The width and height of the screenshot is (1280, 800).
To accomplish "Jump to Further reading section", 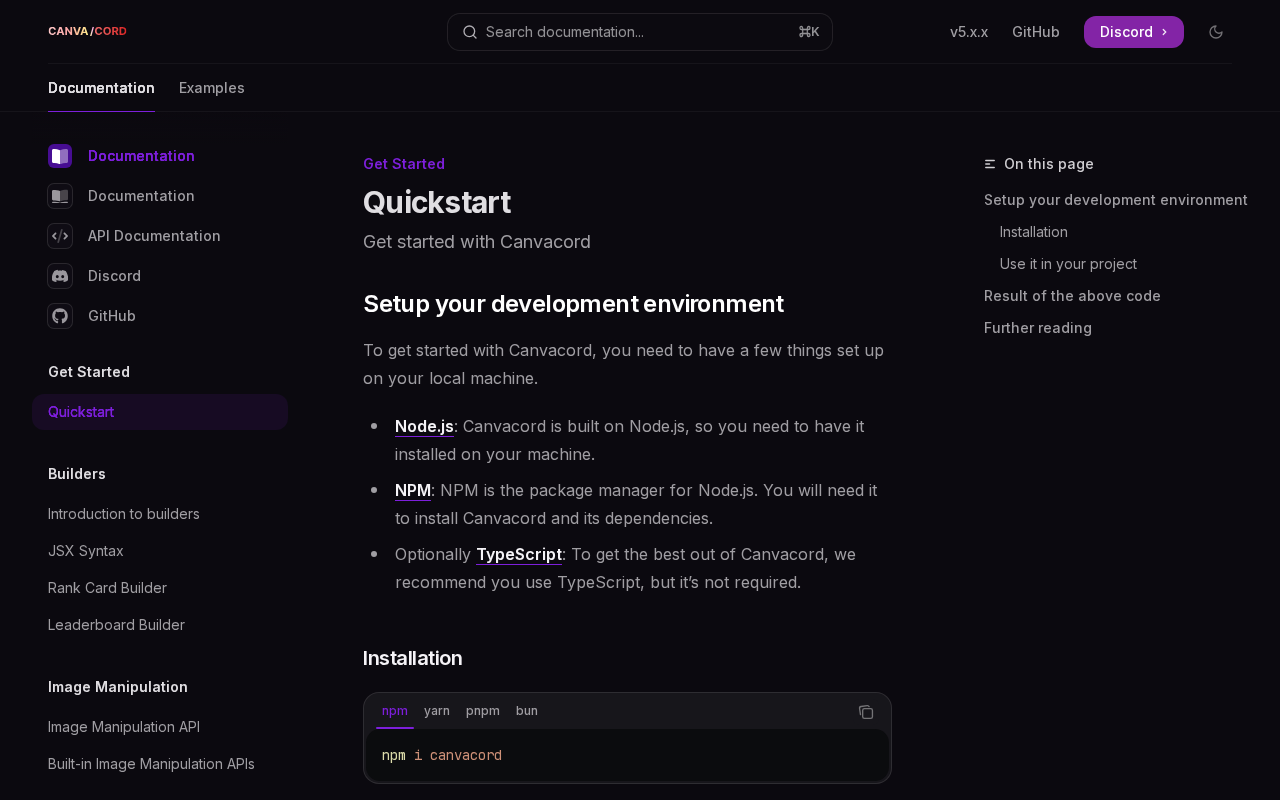I will tap(1037, 328).
